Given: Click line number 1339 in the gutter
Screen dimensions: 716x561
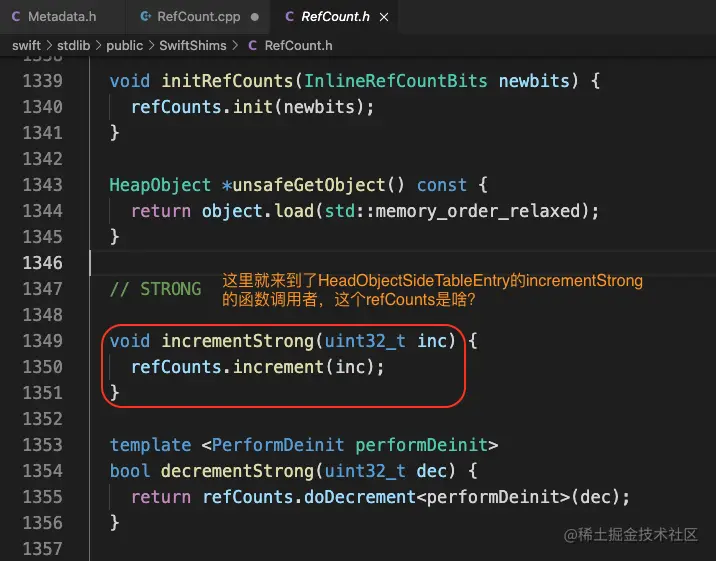Looking at the screenshot, I should coord(42,81).
